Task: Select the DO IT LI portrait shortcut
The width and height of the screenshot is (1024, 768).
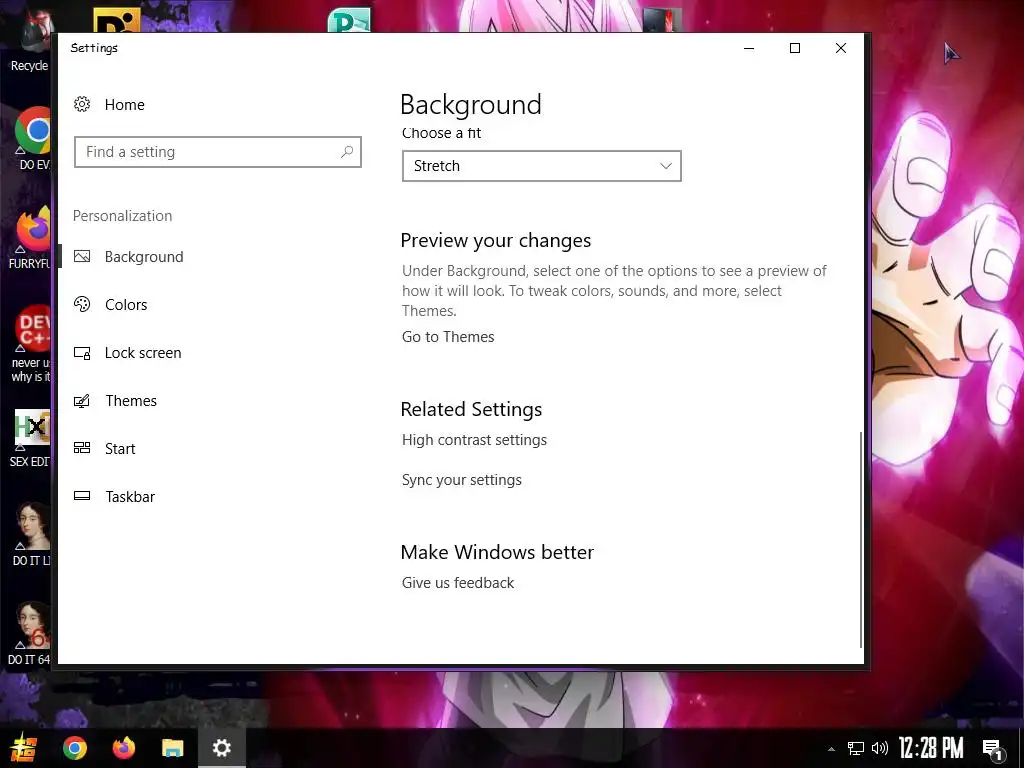Action: pos(31,534)
